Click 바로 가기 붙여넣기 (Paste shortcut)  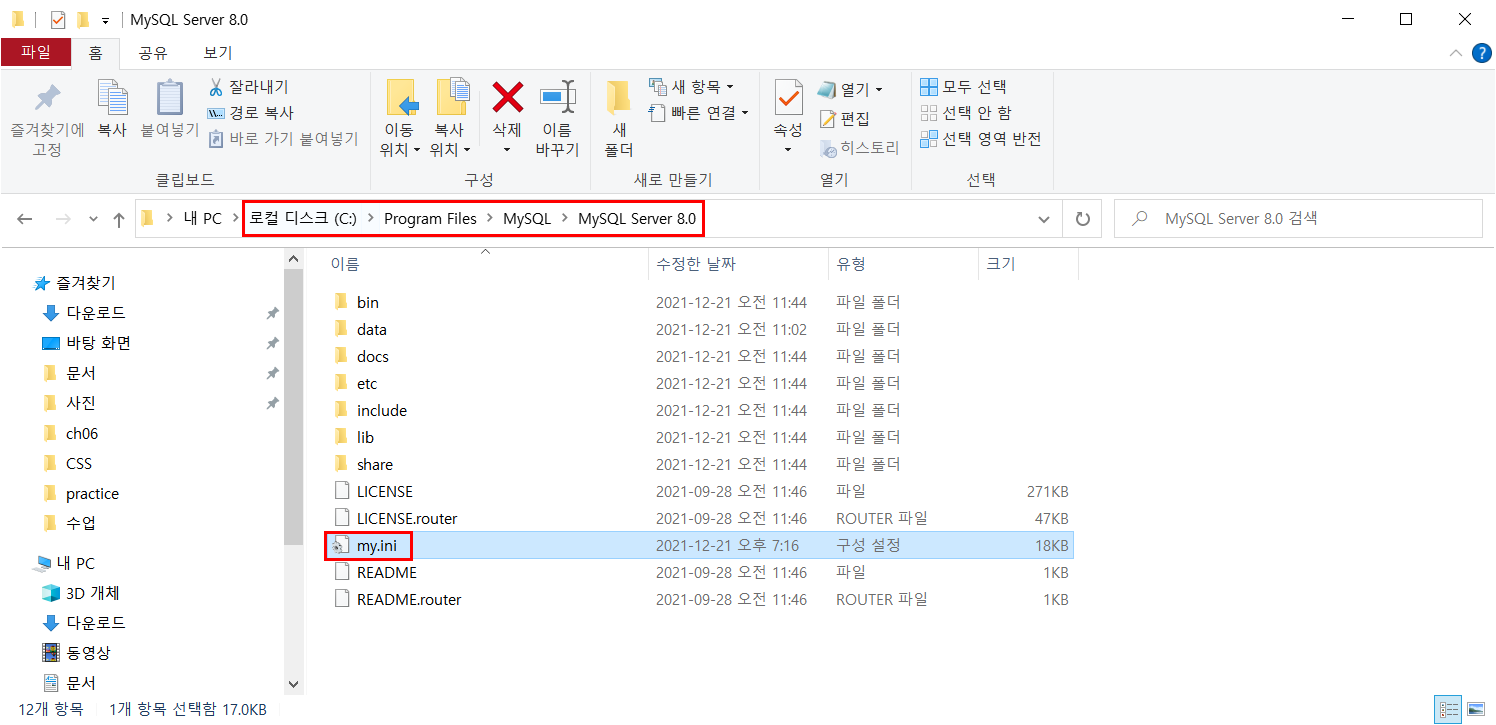(283, 139)
